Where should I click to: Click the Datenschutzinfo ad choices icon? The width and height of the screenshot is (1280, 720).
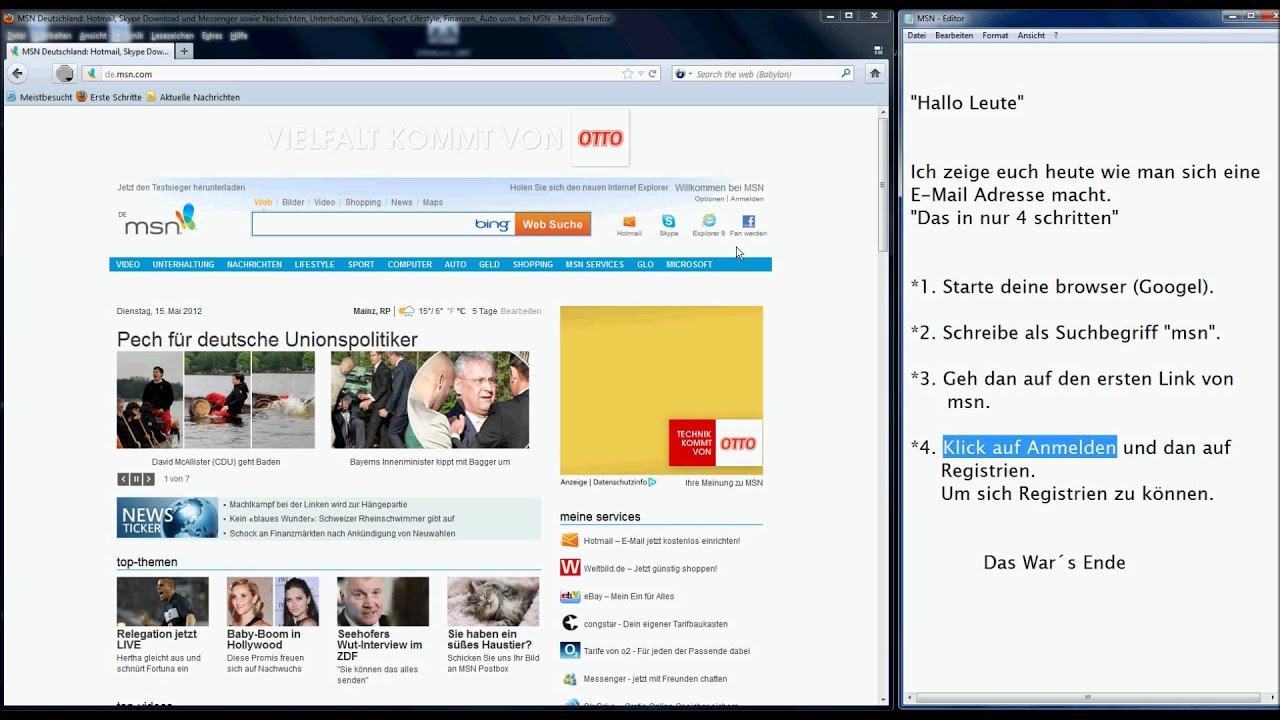coord(652,482)
